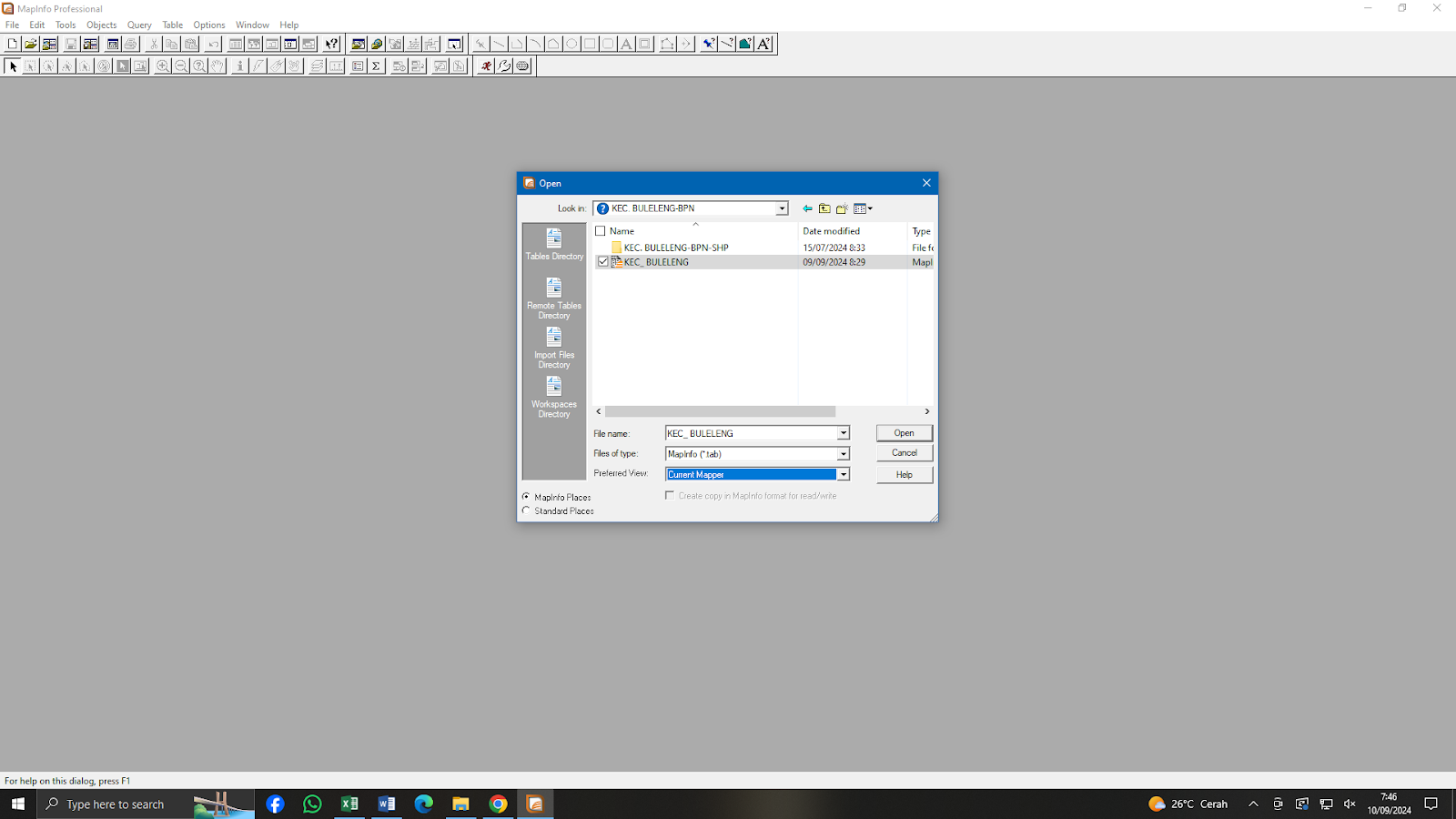Open Region Style toolbar icon
The width and height of the screenshot is (1456, 819).
tap(744, 44)
